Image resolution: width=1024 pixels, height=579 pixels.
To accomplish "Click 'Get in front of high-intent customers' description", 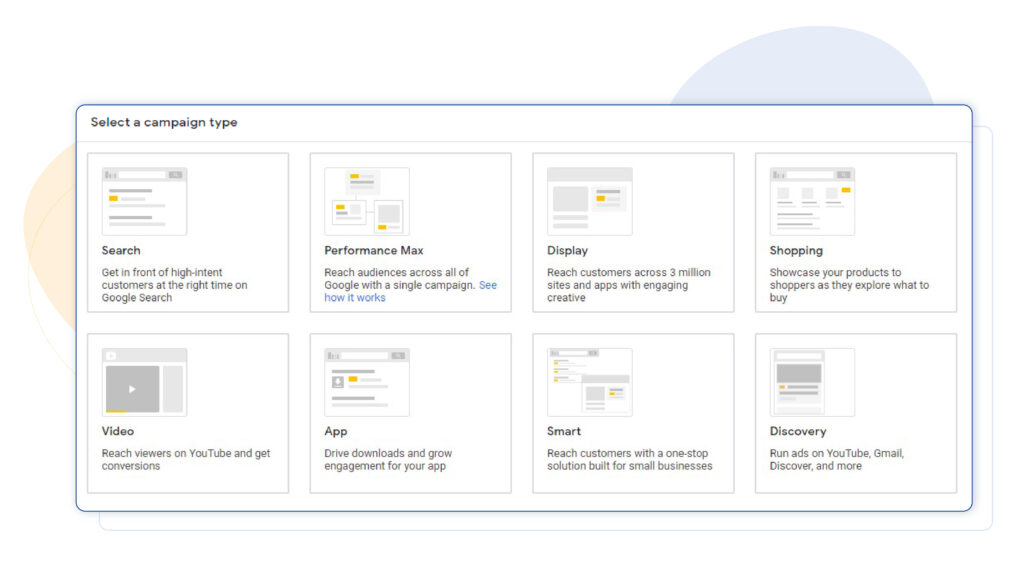I will click(x=174, y=285).
